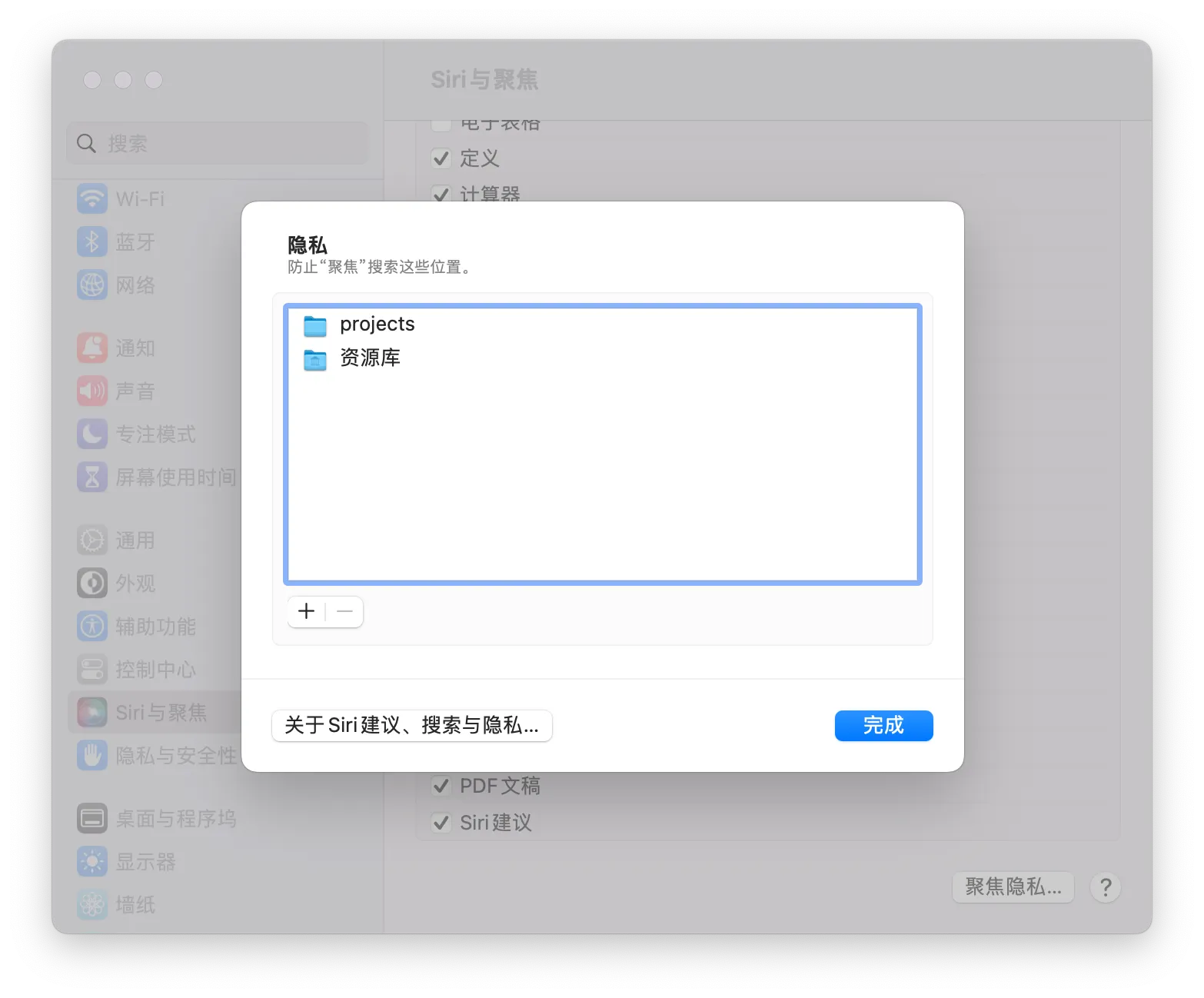Open 通知 settings from the sidebar

[138, 348]
